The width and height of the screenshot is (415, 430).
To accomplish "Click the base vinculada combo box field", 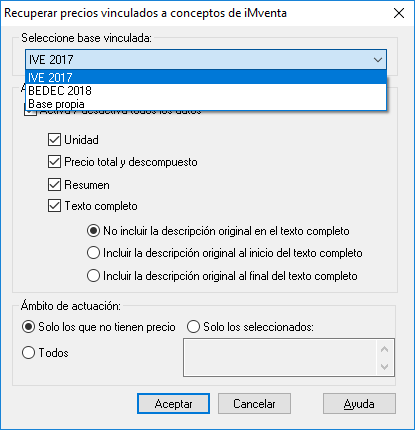I will click(x=206, y=60).
